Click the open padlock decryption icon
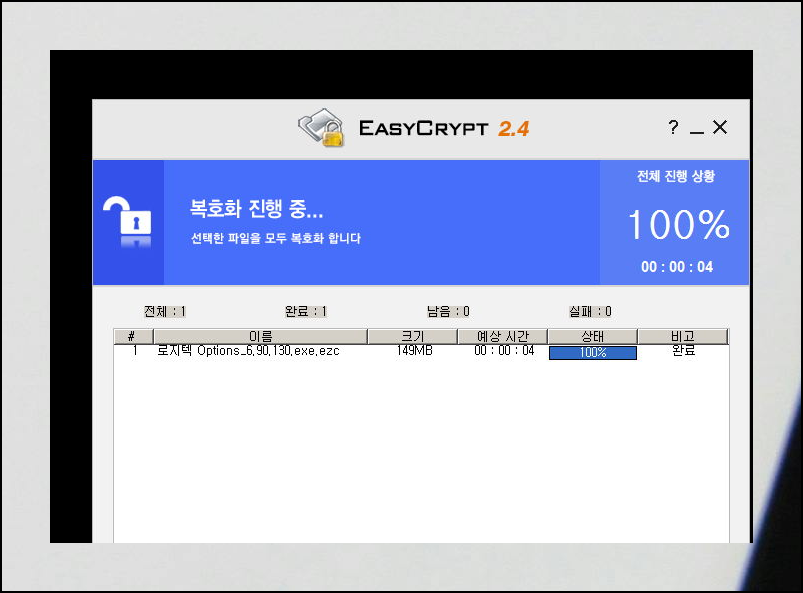This screenshot has height=593, width=803. [x=128, y=222]
